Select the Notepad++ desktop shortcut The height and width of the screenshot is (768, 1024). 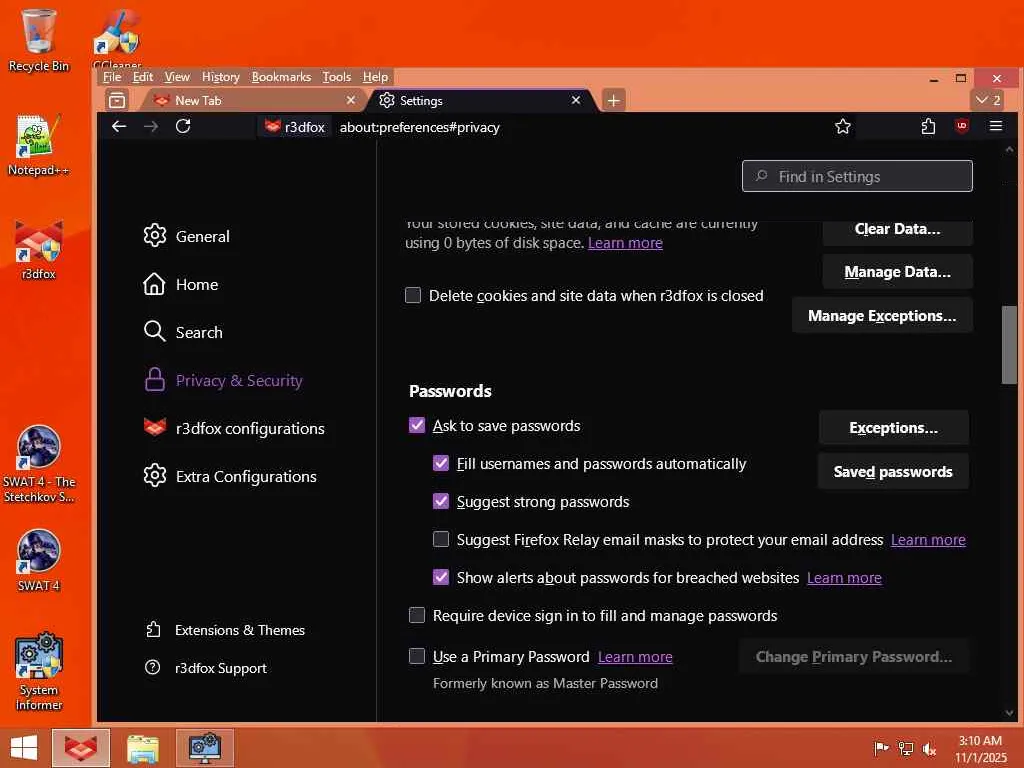39,146
